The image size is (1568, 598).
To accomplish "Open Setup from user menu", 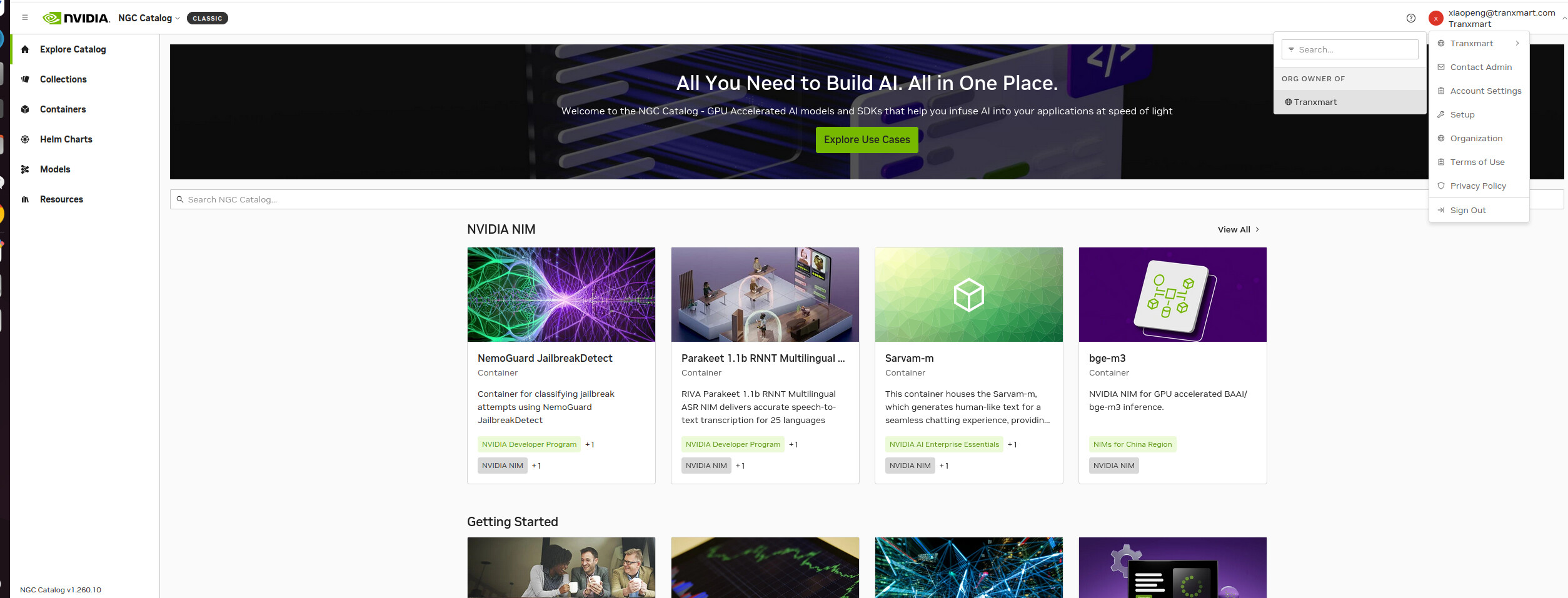I will click(1462, 114).
